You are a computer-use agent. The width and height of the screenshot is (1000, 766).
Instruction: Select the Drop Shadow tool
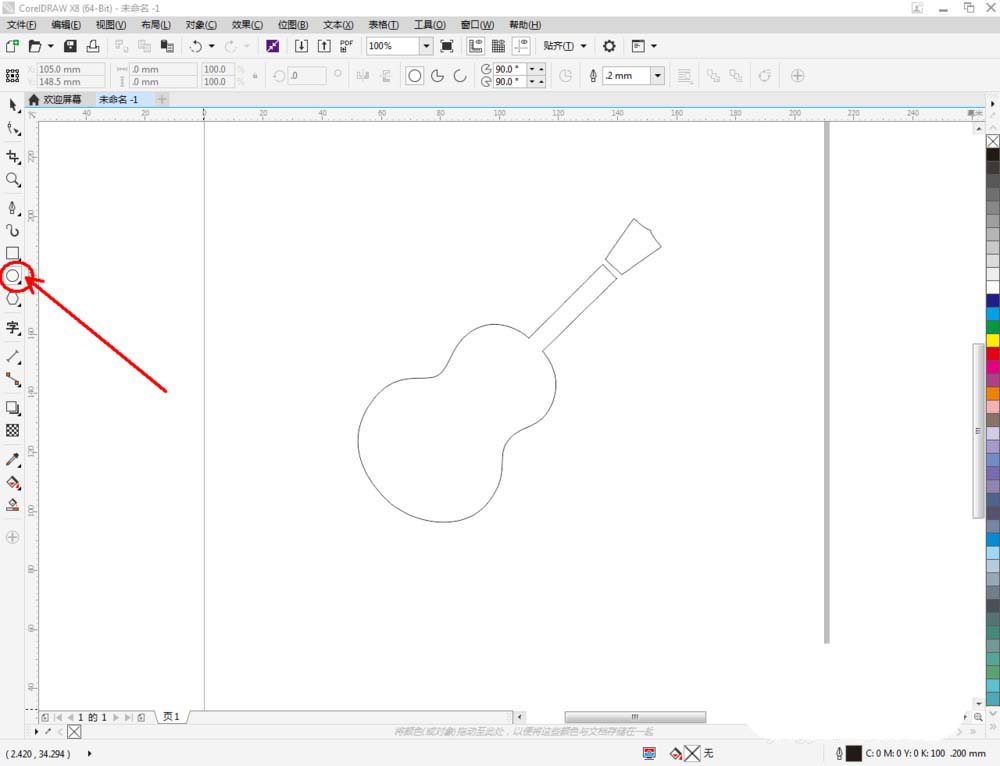click(x=13, y=408)
